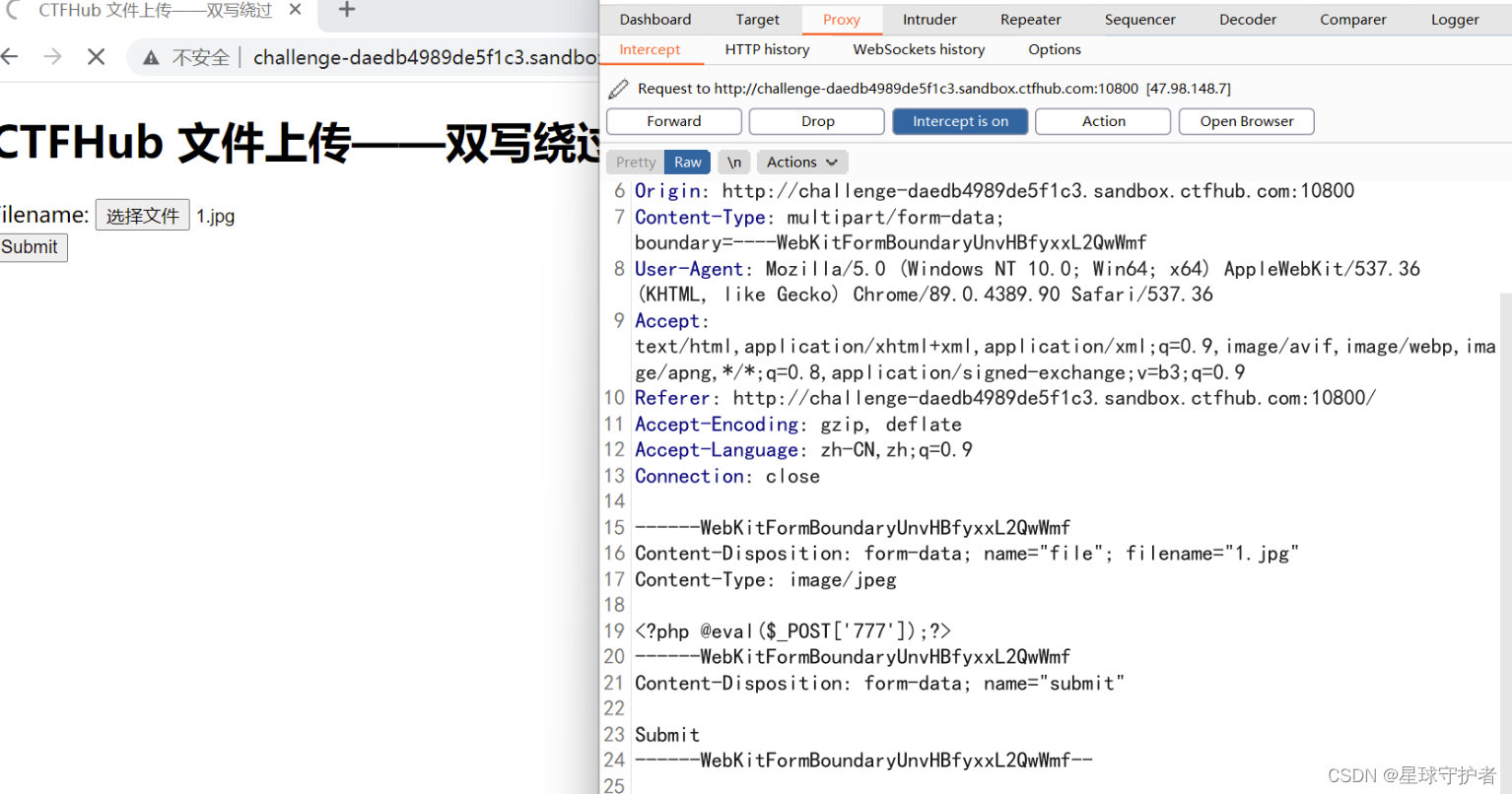Open the Decoder tab

click(x=1248, y=20)
